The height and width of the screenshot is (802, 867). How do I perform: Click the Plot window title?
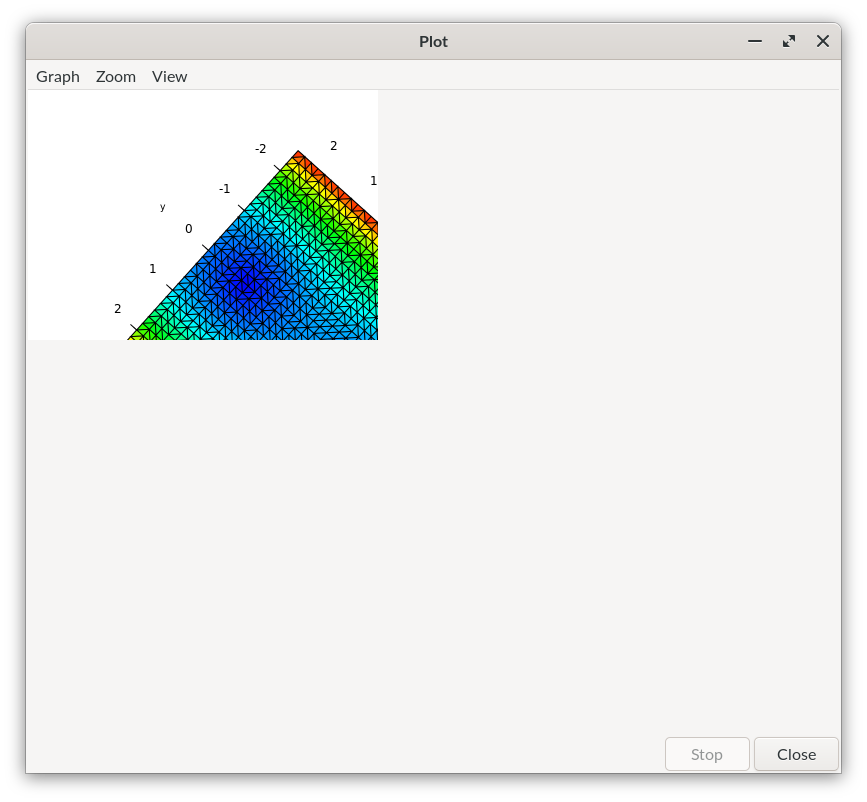(433, 41)
